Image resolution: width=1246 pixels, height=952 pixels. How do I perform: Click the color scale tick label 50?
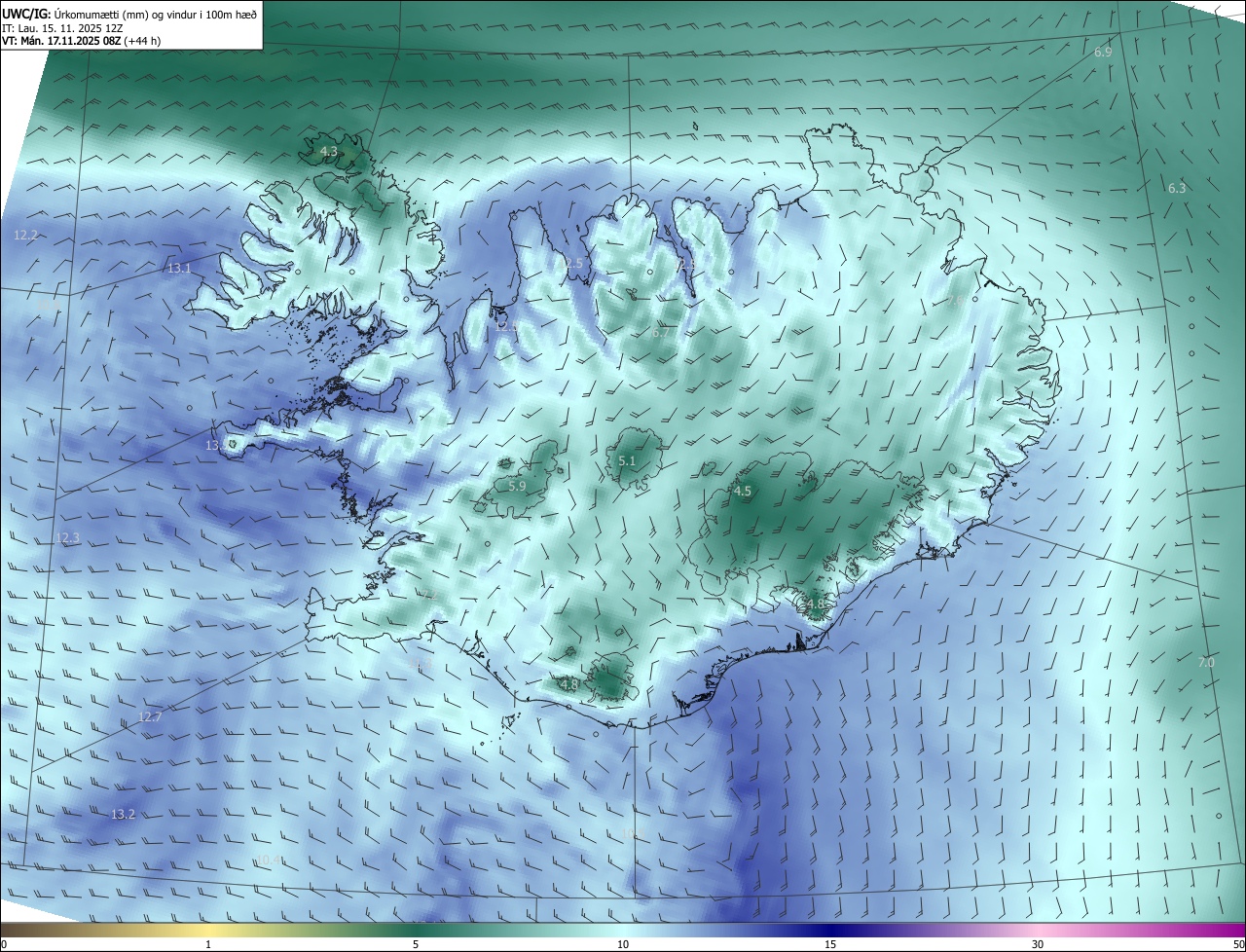pos(1238,944)
